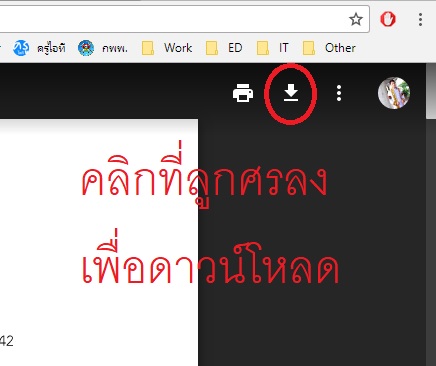436x366 pixels.
Task: Open the Google account profile avatar
Action: click(394, 93)
